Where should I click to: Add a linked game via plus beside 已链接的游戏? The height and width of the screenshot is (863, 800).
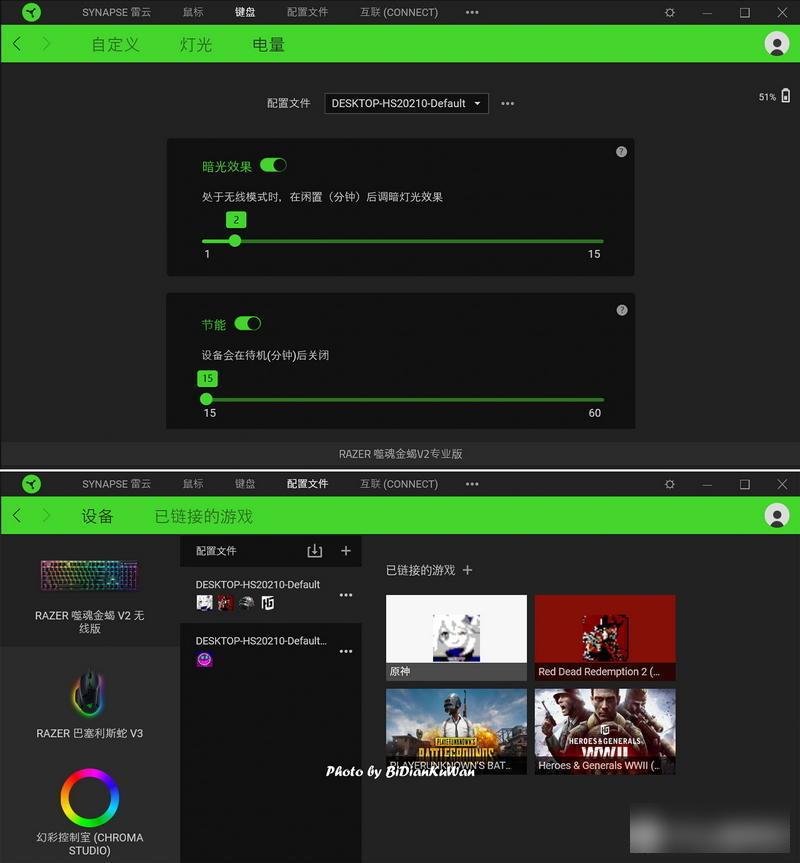[468, 570]
